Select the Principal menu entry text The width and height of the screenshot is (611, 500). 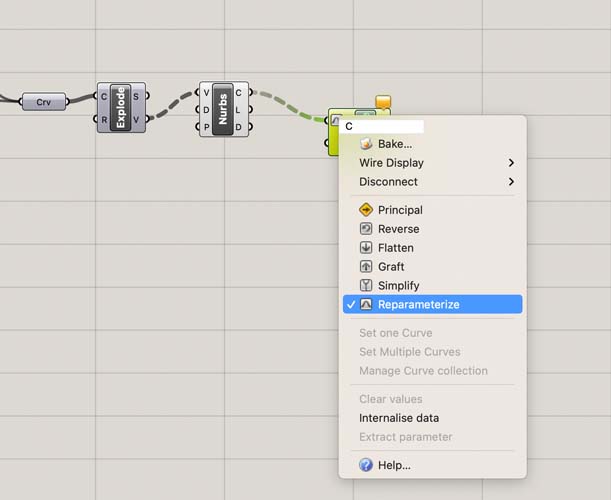pos(401,210)
